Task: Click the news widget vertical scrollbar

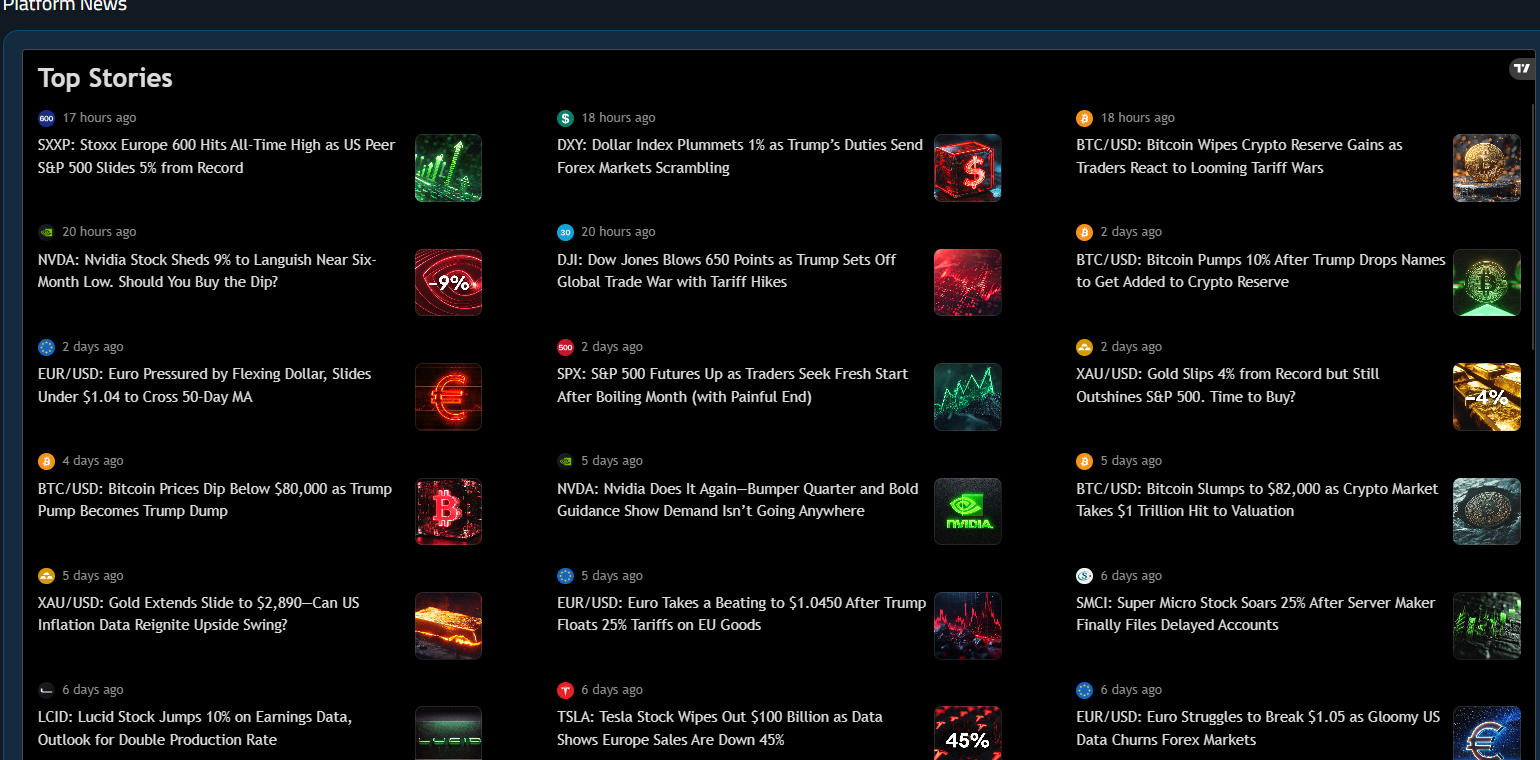Action: click(1533, 225)
